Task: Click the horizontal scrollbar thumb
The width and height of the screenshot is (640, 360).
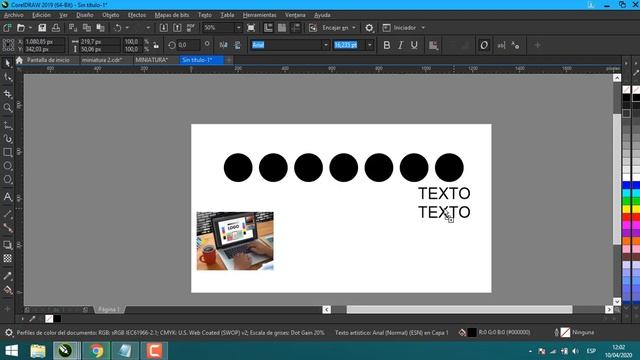Action: [x=460, y=309]
